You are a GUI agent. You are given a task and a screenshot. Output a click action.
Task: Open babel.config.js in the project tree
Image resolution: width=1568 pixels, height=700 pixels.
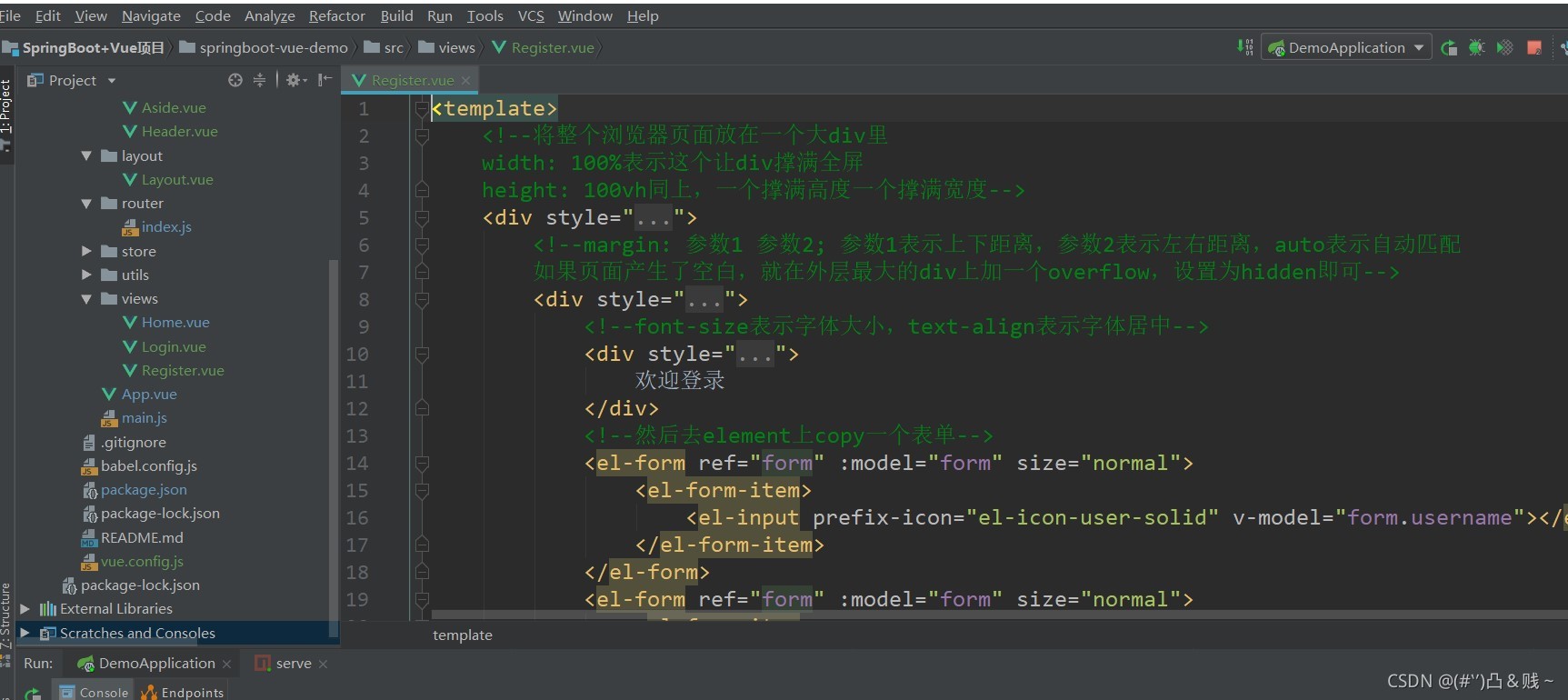(139, 465)
